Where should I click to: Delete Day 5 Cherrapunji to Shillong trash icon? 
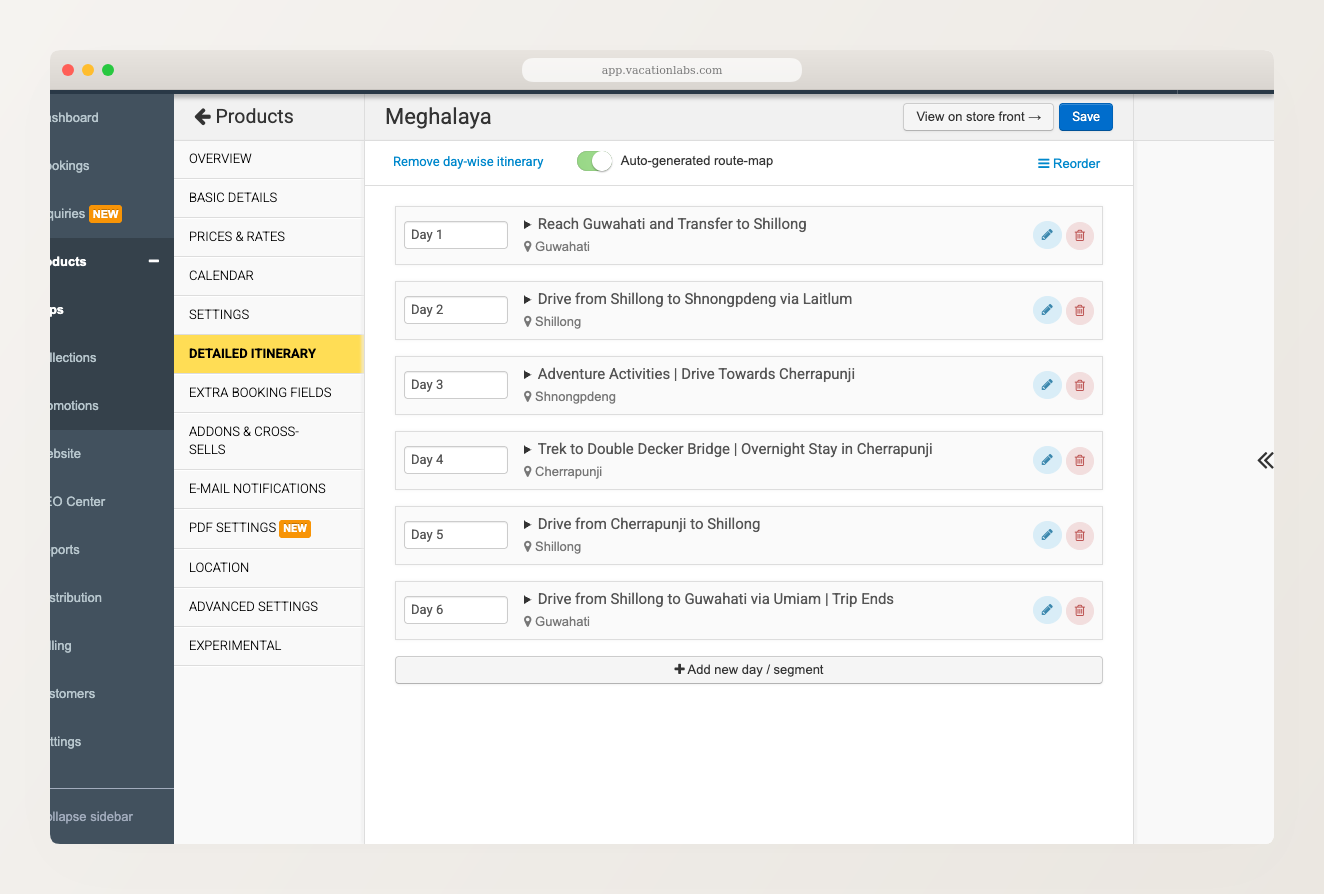coord(1080,536)
